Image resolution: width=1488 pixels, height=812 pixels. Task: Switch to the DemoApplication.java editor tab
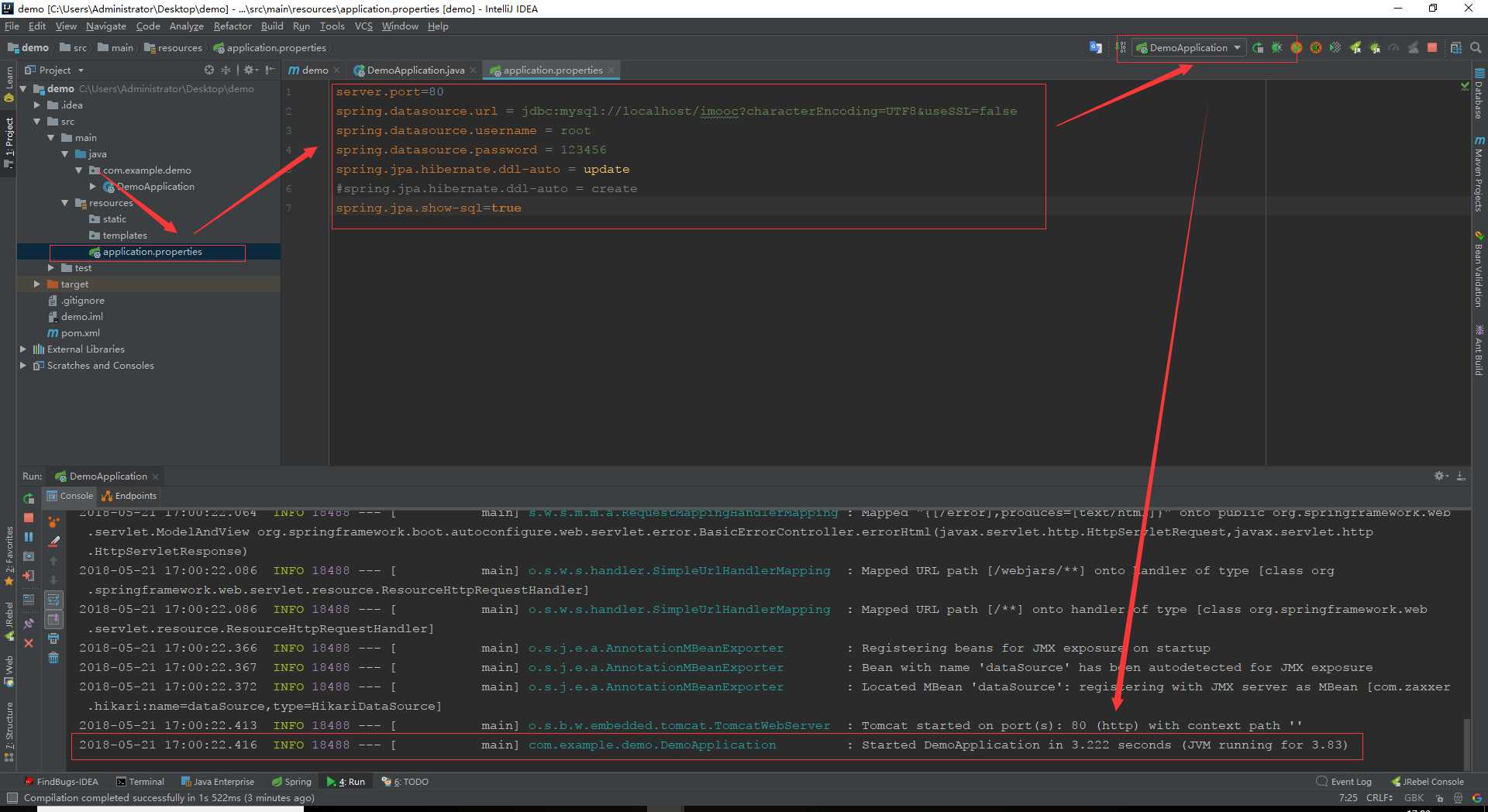[x=415, y=70]
